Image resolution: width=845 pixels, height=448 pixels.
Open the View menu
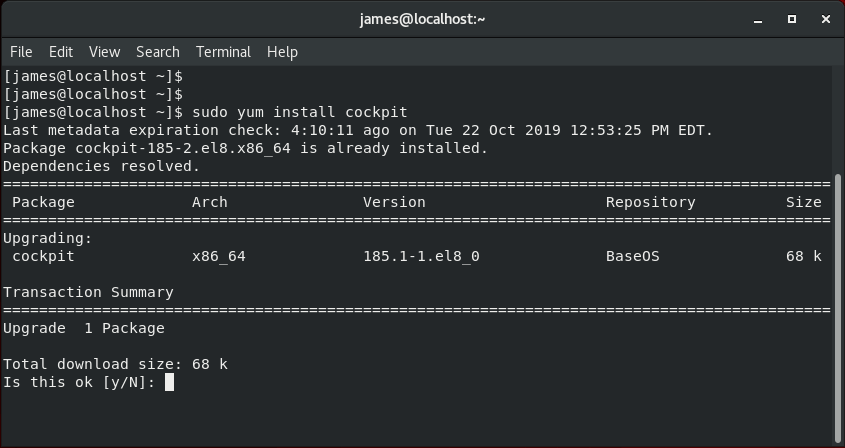point(105,52)
